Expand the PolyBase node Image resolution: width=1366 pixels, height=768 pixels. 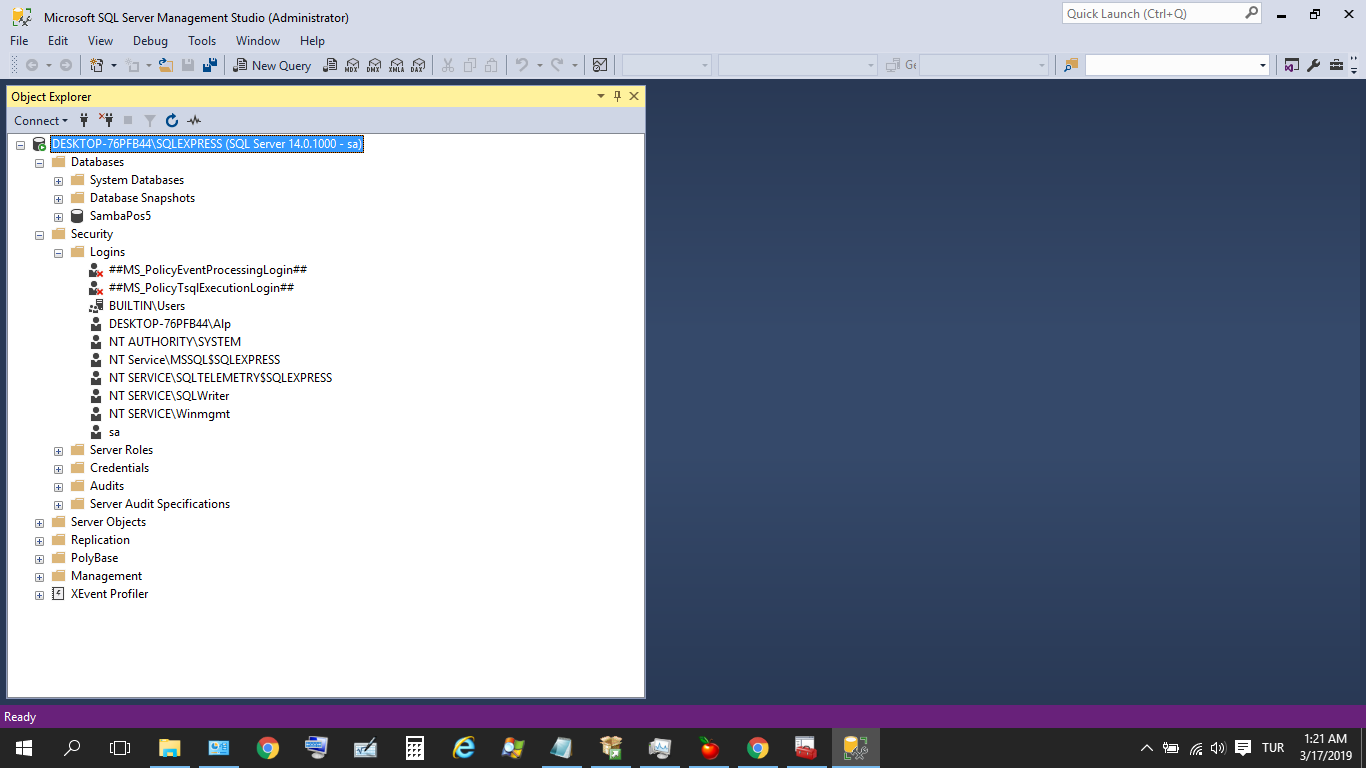39,559
